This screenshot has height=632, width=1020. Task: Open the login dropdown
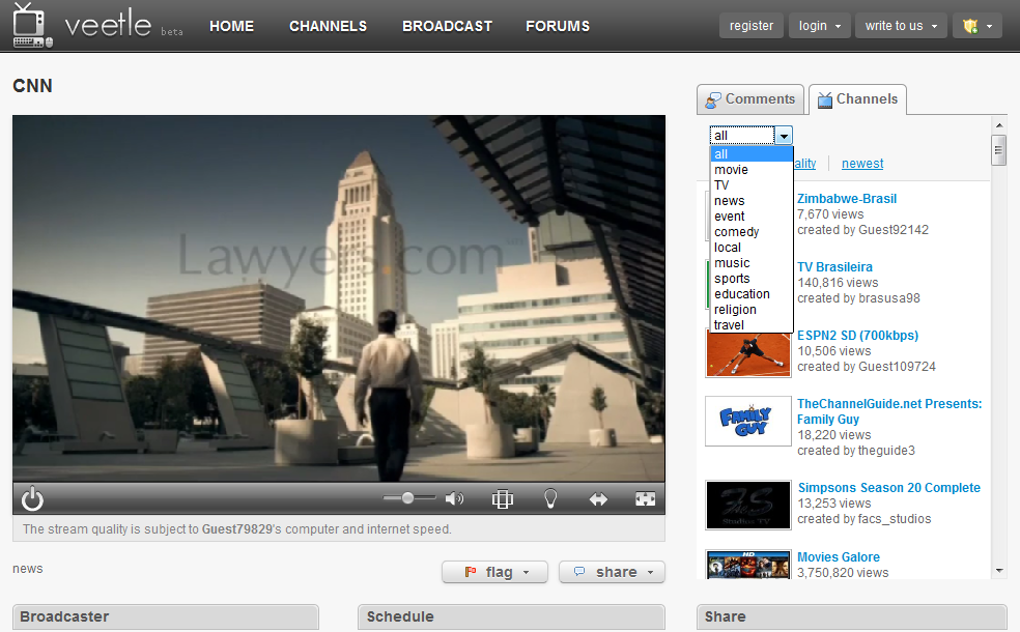pos(820,26)
